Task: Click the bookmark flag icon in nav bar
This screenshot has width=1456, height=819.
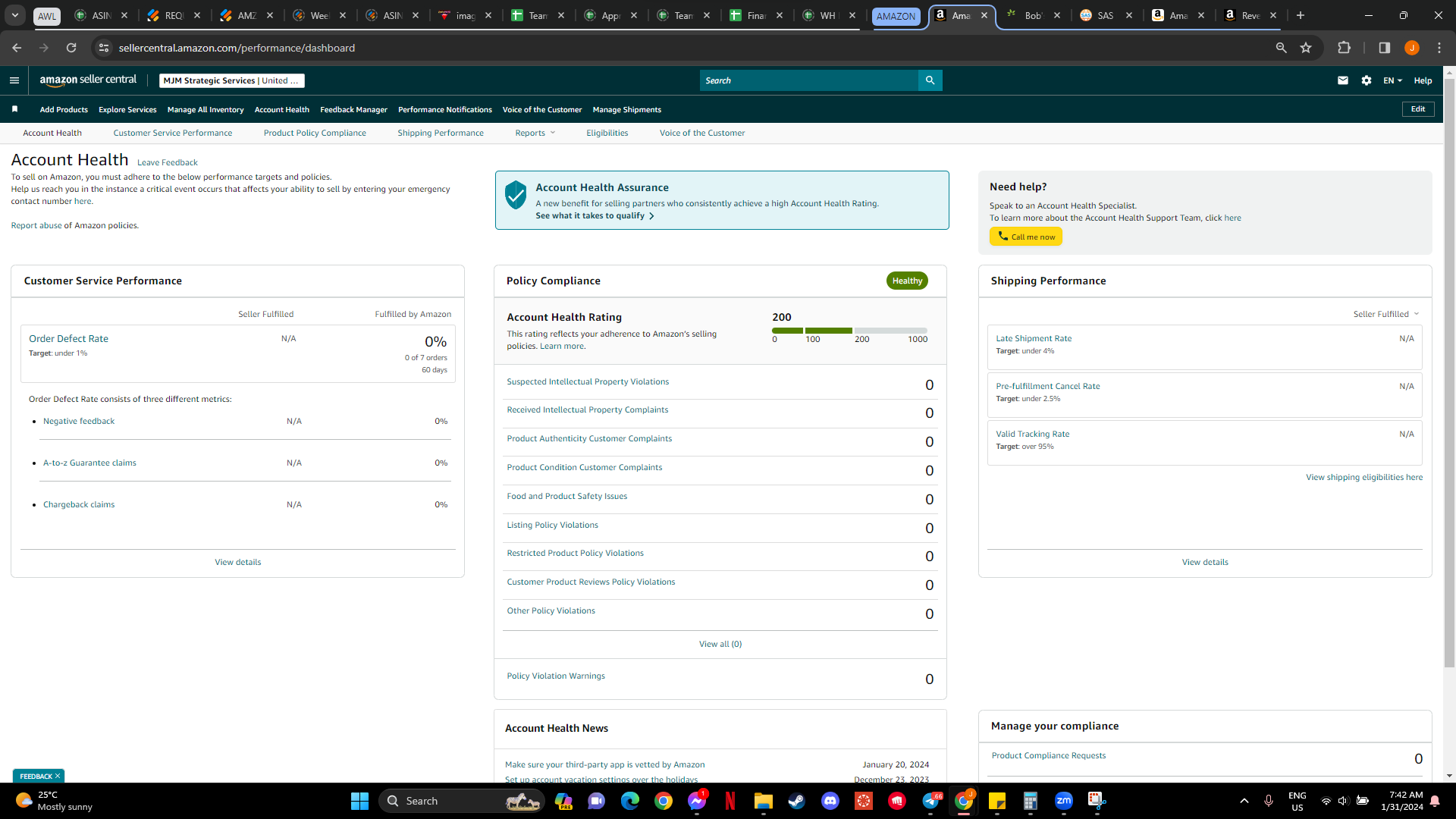Action: [x=14, y=109]
